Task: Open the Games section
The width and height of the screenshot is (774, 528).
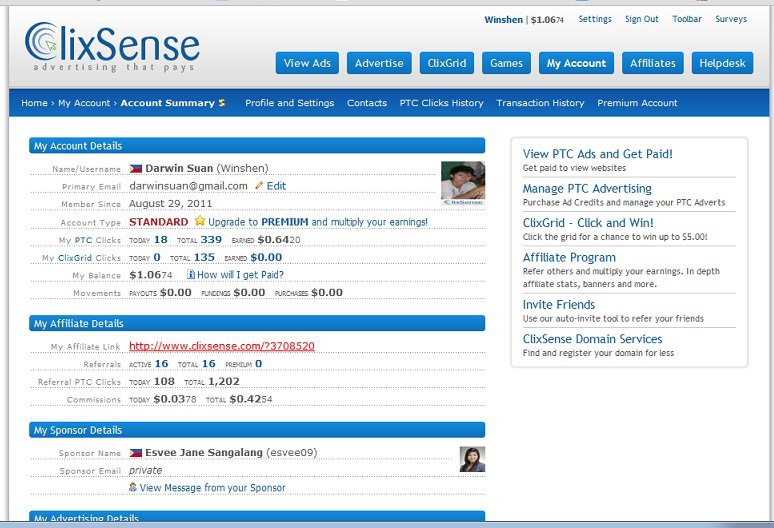Action: click(x=506, y=63)
